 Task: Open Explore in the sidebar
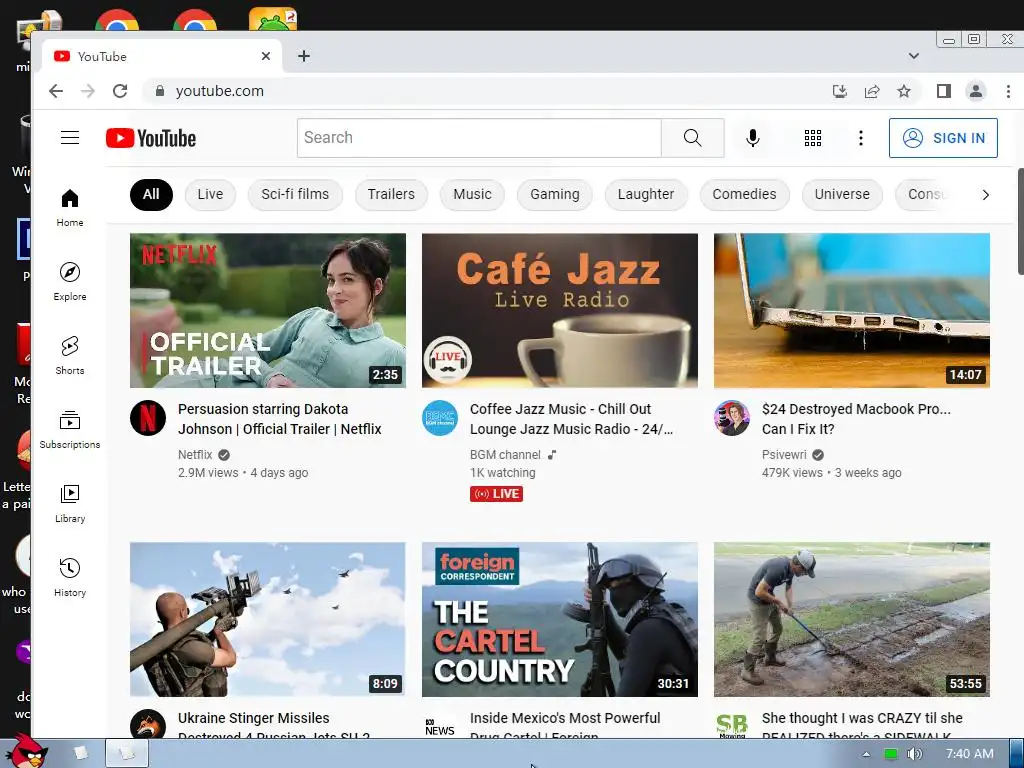click(x=70, y=281)
